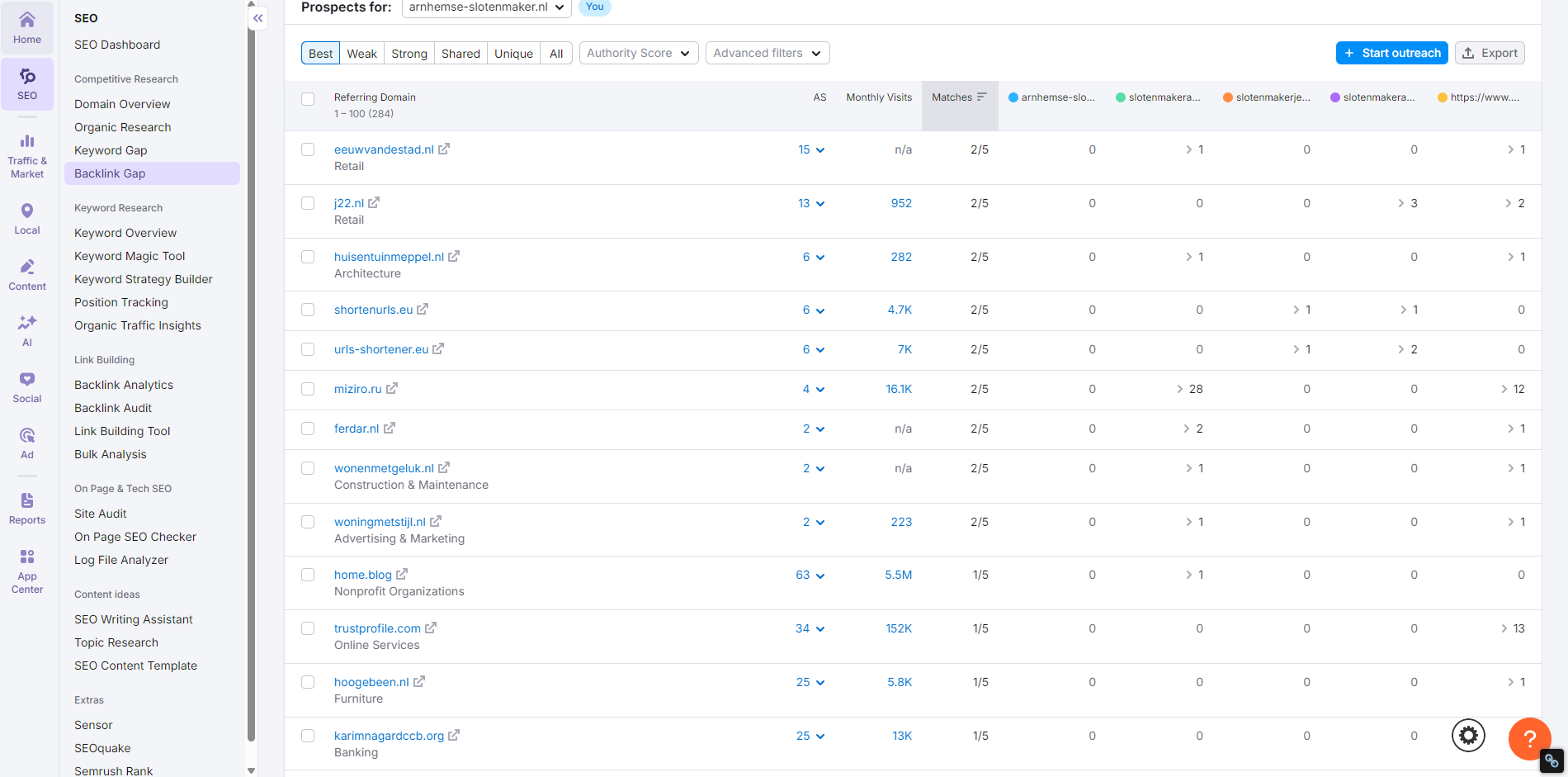1568x777 pixels.
Task: Switch to the Unique prospects tab
Action: coord(513,53)
